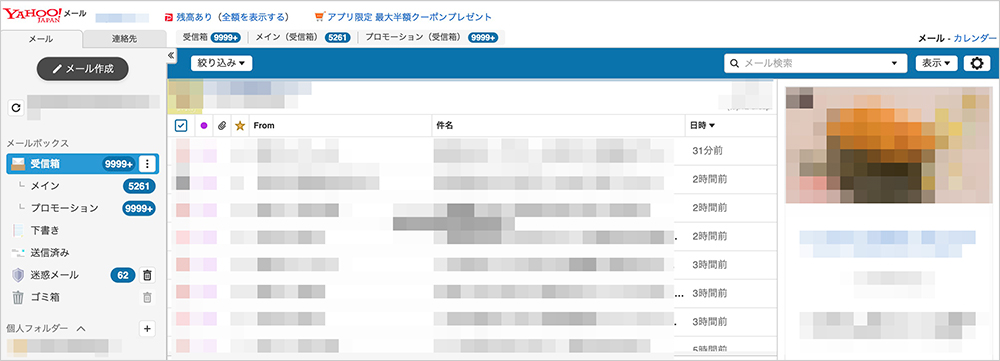Viewport: 1000px width, 361px height.
Task: Click the メール作成 compose button
Action: [x=82, y=69]
